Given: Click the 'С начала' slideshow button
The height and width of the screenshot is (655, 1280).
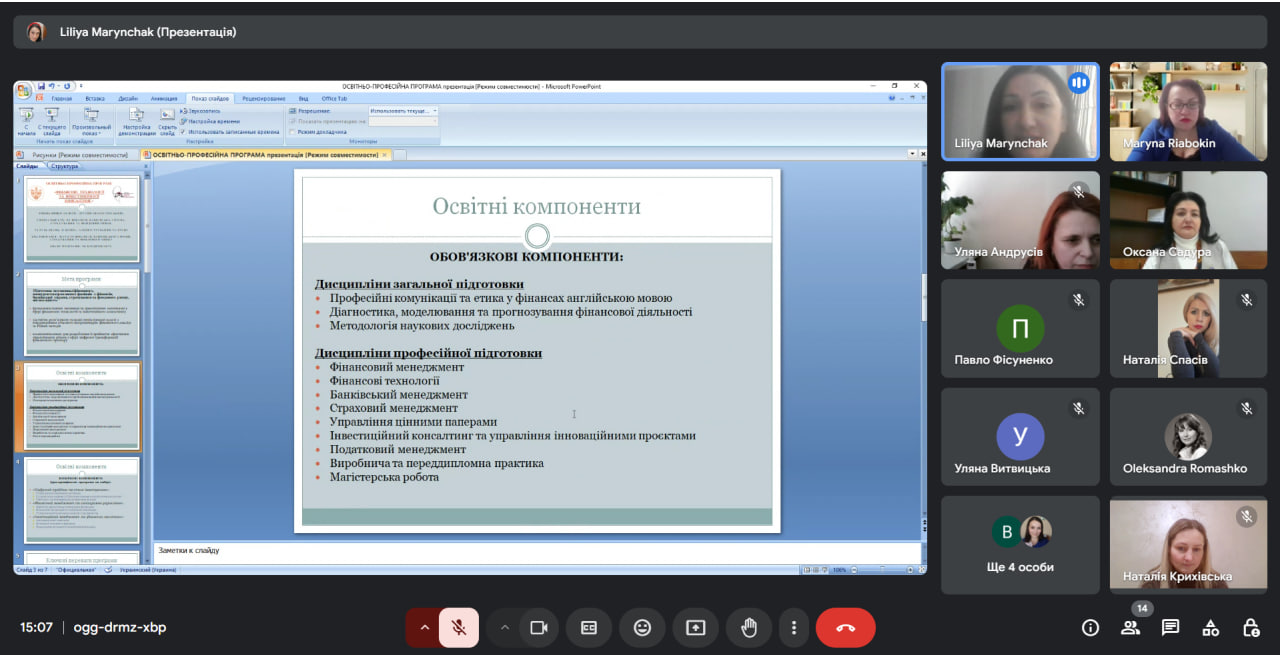Looking at the screenshot, I should 26,122.
